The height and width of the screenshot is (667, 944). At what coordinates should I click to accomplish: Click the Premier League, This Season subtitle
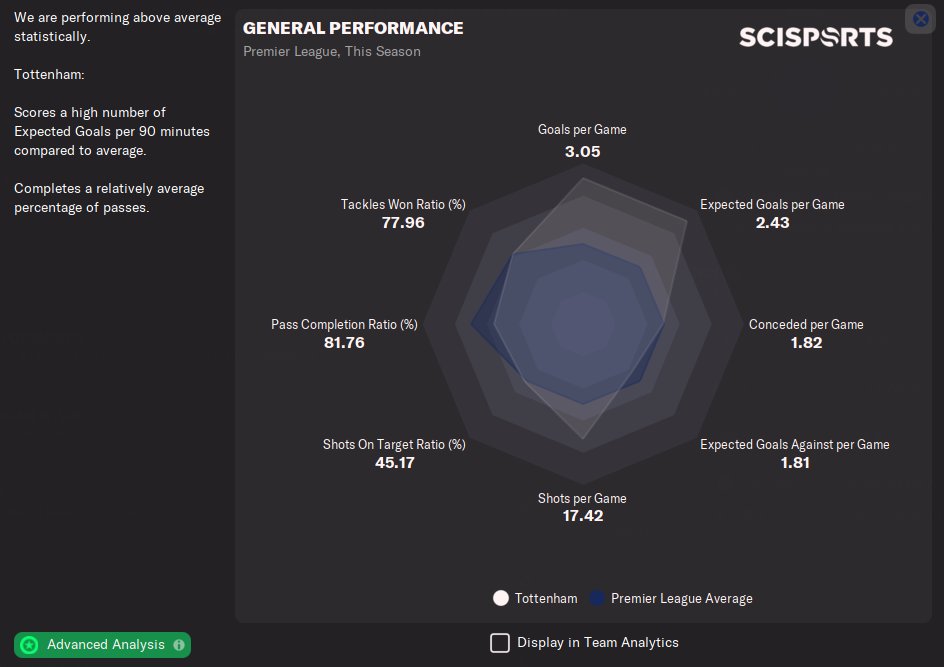click(x=332, y=51)
